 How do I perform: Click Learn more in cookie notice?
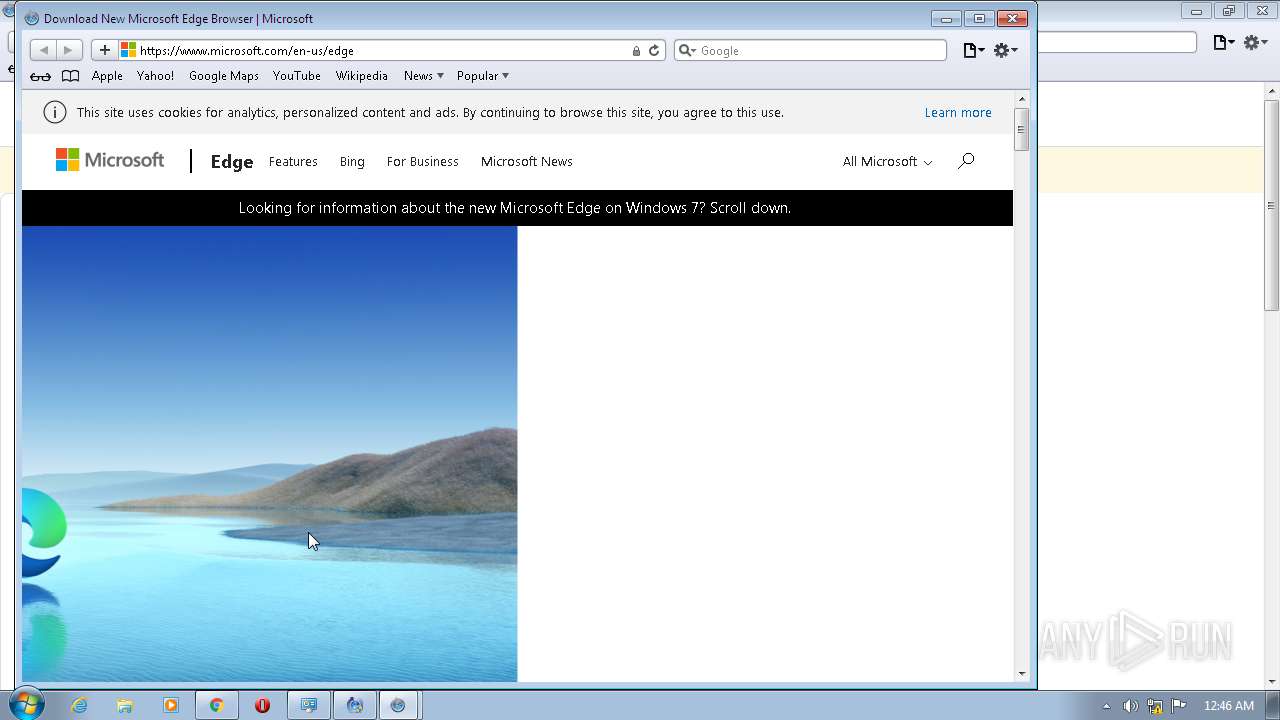coord(958,112)
